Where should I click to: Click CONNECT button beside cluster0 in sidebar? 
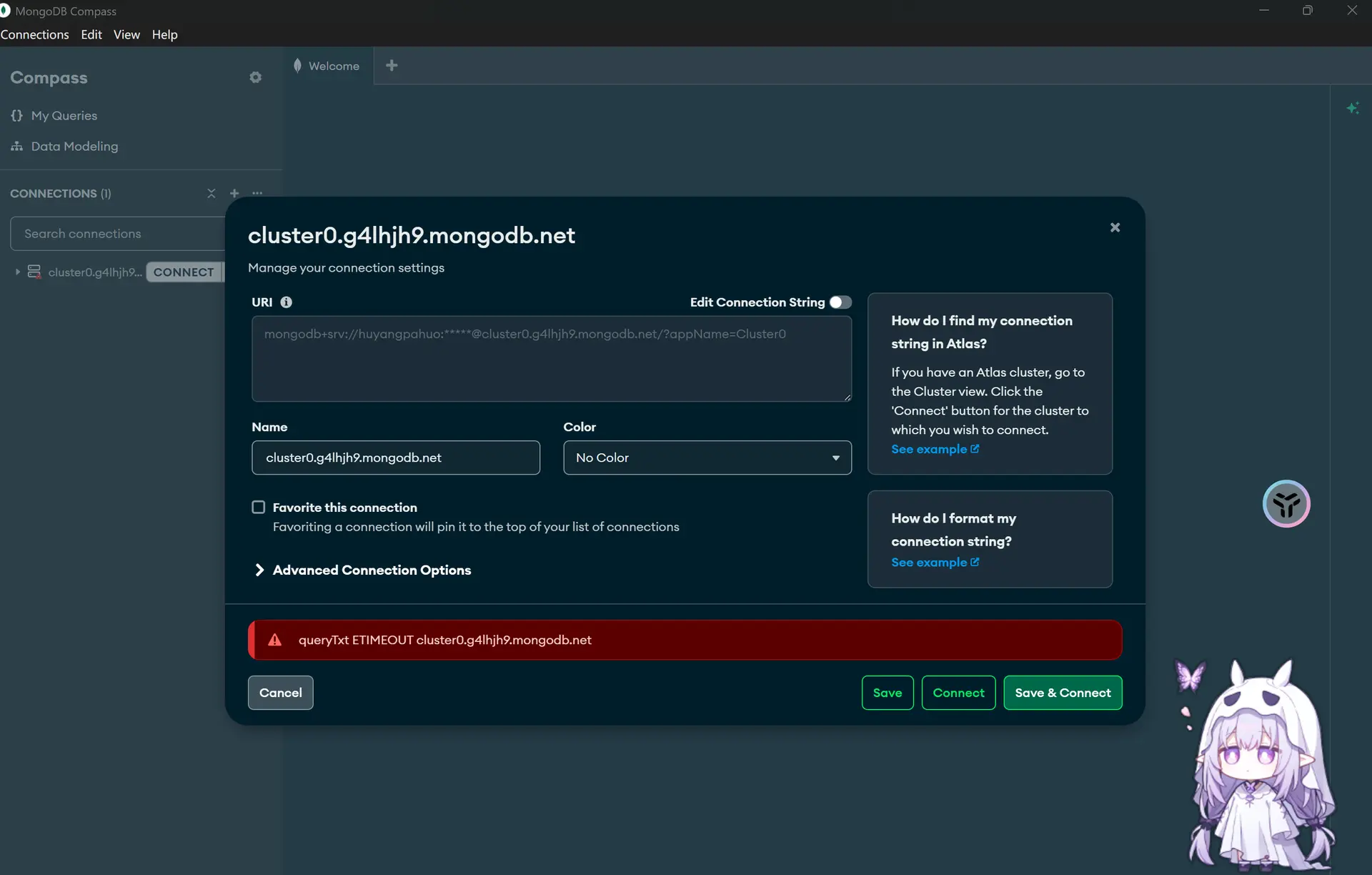[x=184, y=272]
